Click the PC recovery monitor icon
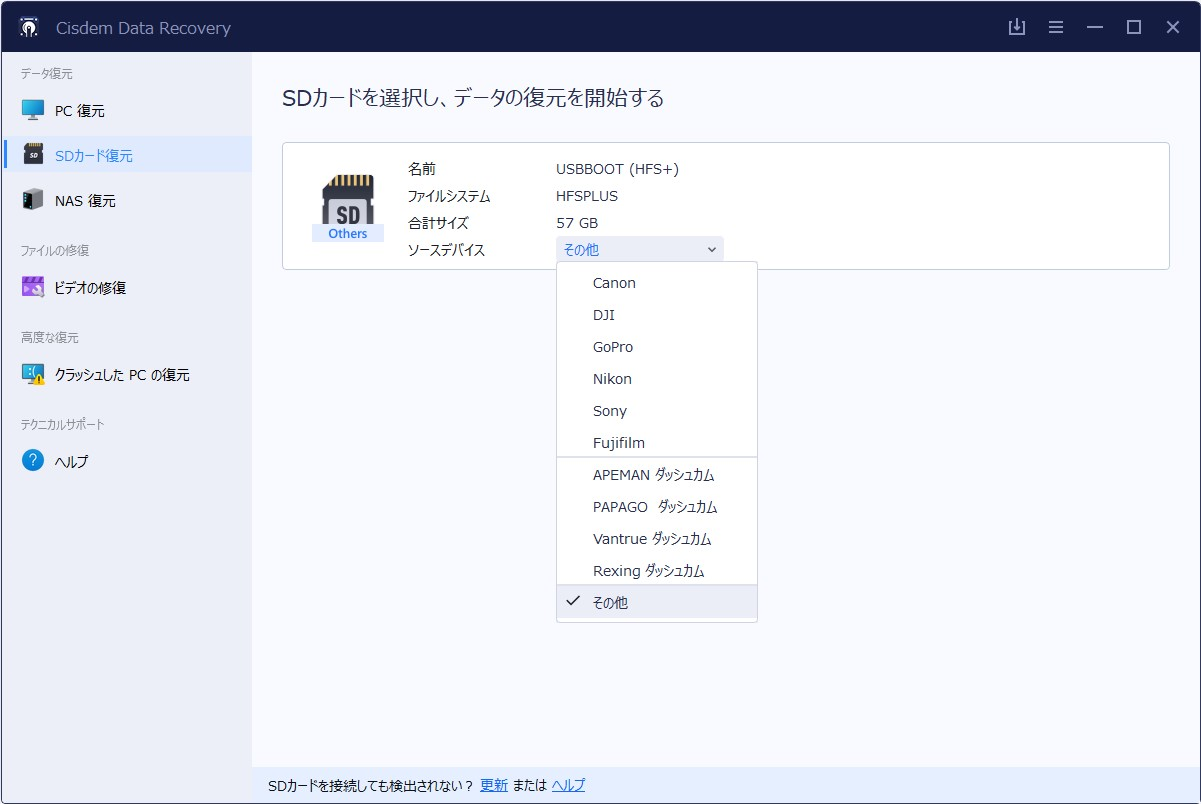 point(33,111)
